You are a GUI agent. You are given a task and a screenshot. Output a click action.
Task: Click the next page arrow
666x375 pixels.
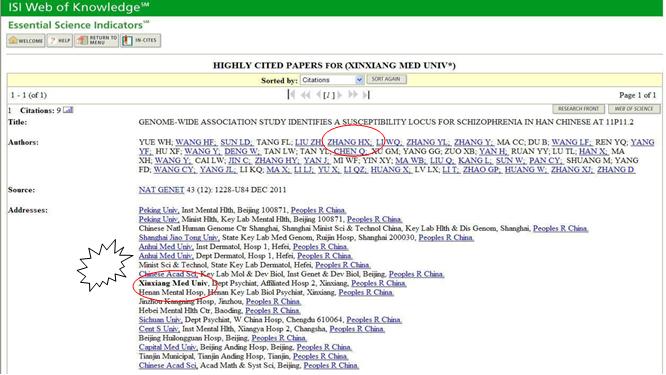click(340, 95)
